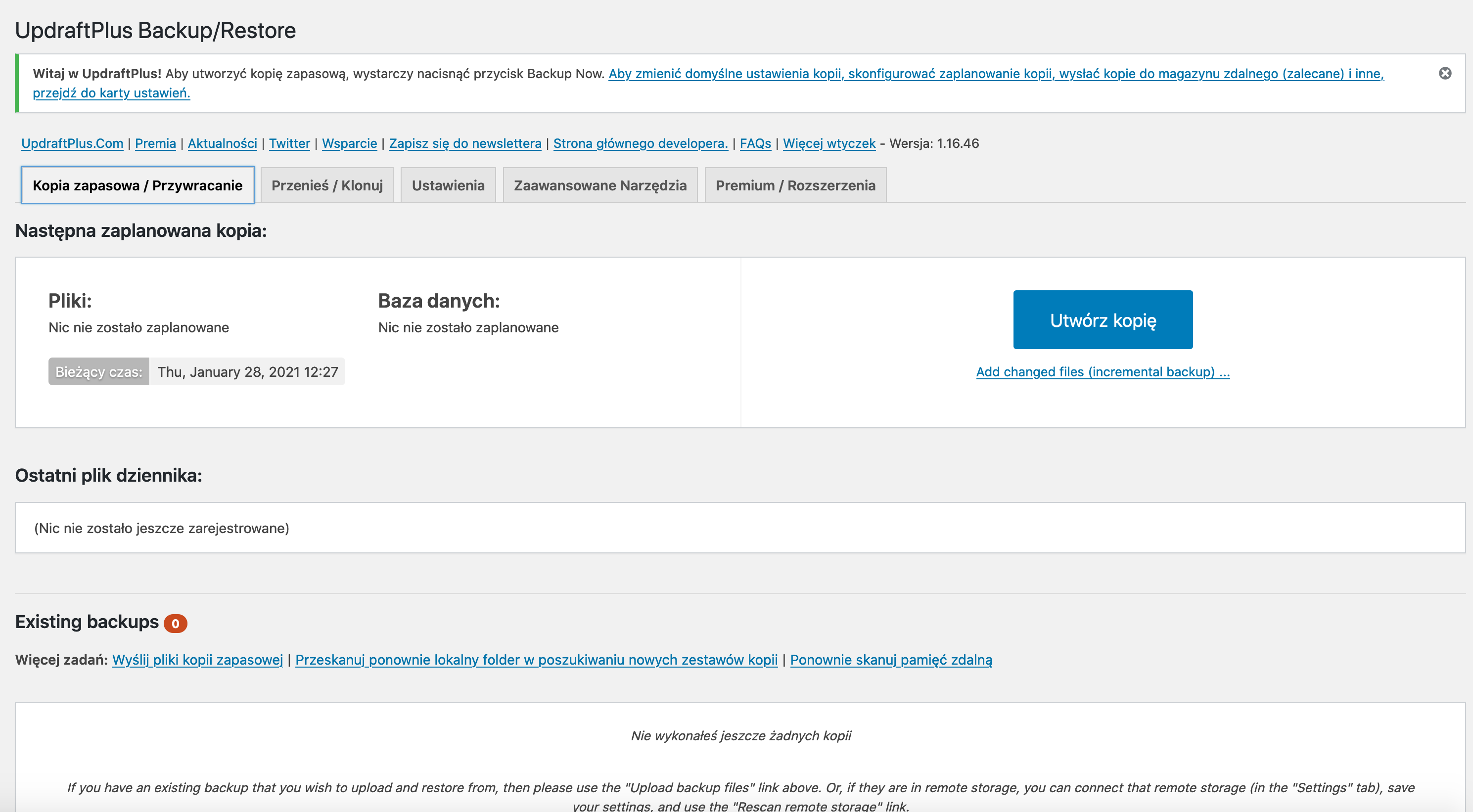Screen dimensions: 1473x812
Task: Click the 'Następna zaplanowana kopia:' heading
Action: [x=141, y=230]
